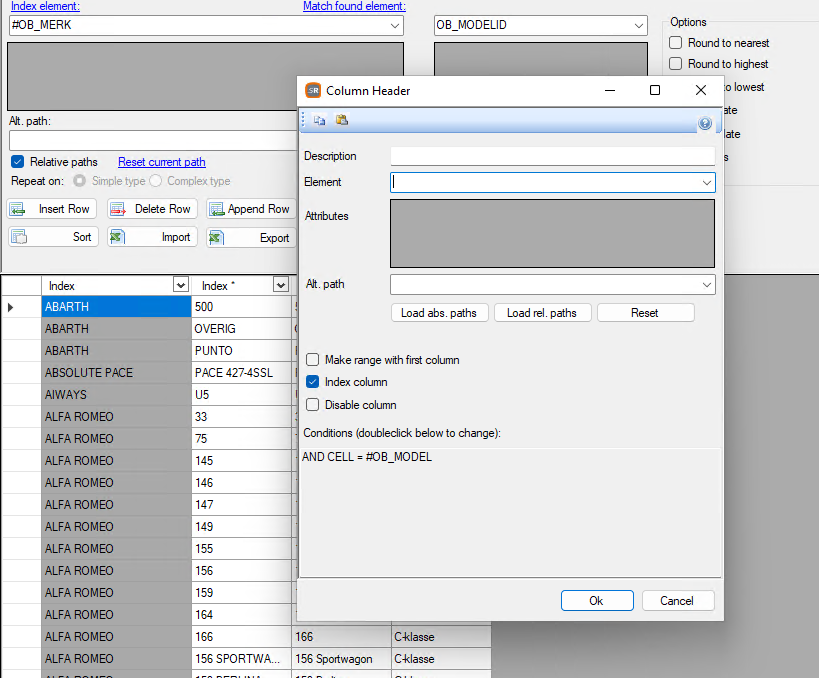Click the U5 cell
Viewport: 819px width, 678px height.
(x=241, y=394)
